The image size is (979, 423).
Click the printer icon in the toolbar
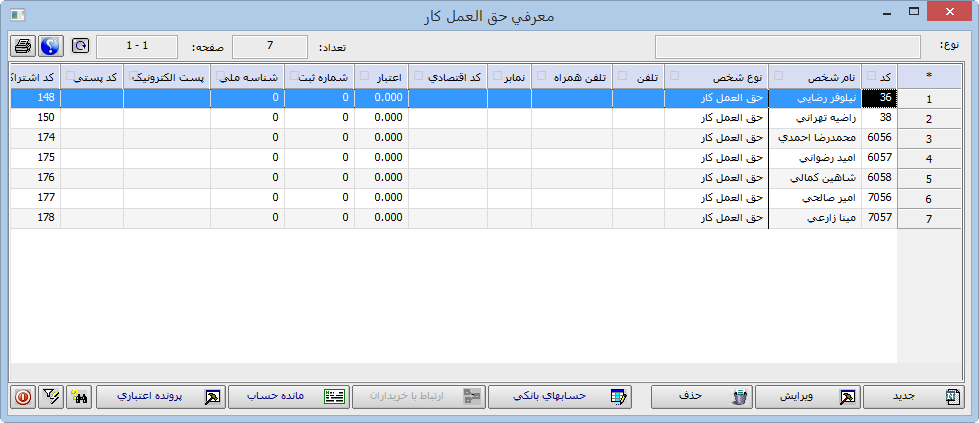click(23, 46)
